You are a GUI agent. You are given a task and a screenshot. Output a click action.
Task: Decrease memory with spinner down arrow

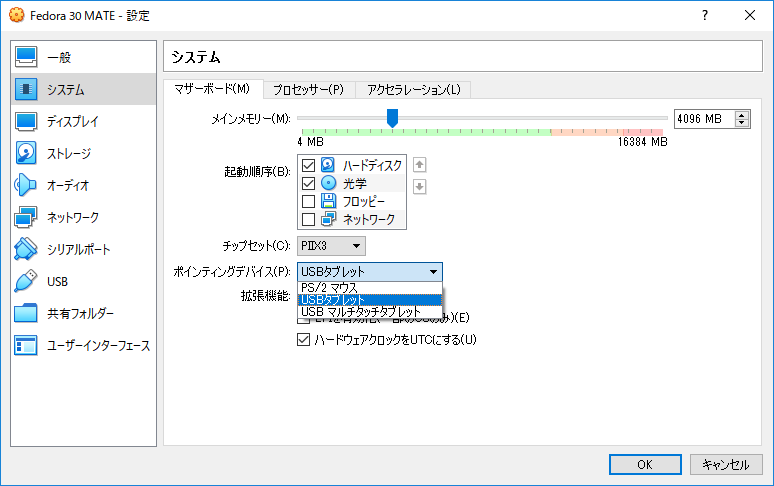741,123
